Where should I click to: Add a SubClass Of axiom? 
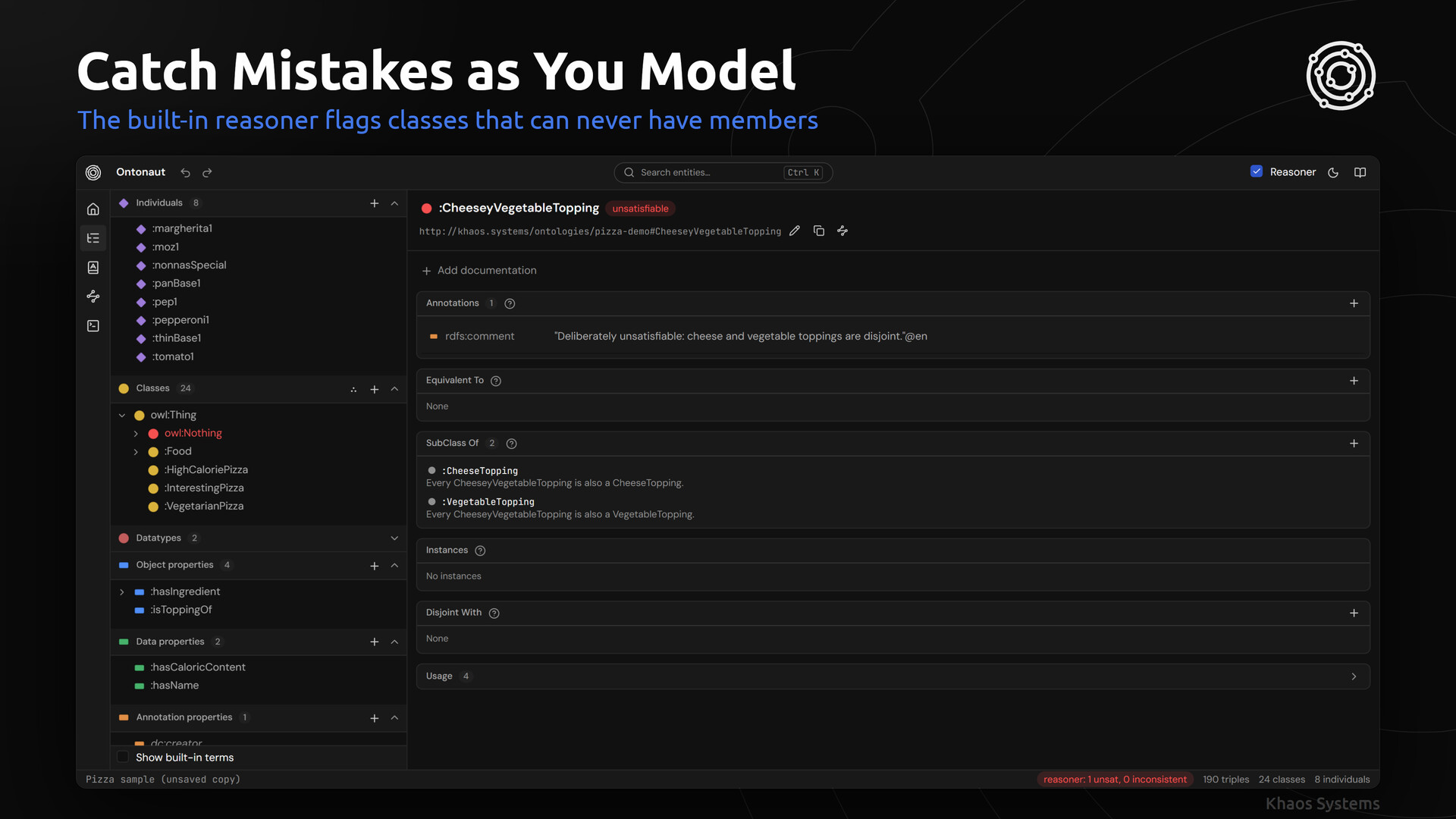pos(1354,444)
